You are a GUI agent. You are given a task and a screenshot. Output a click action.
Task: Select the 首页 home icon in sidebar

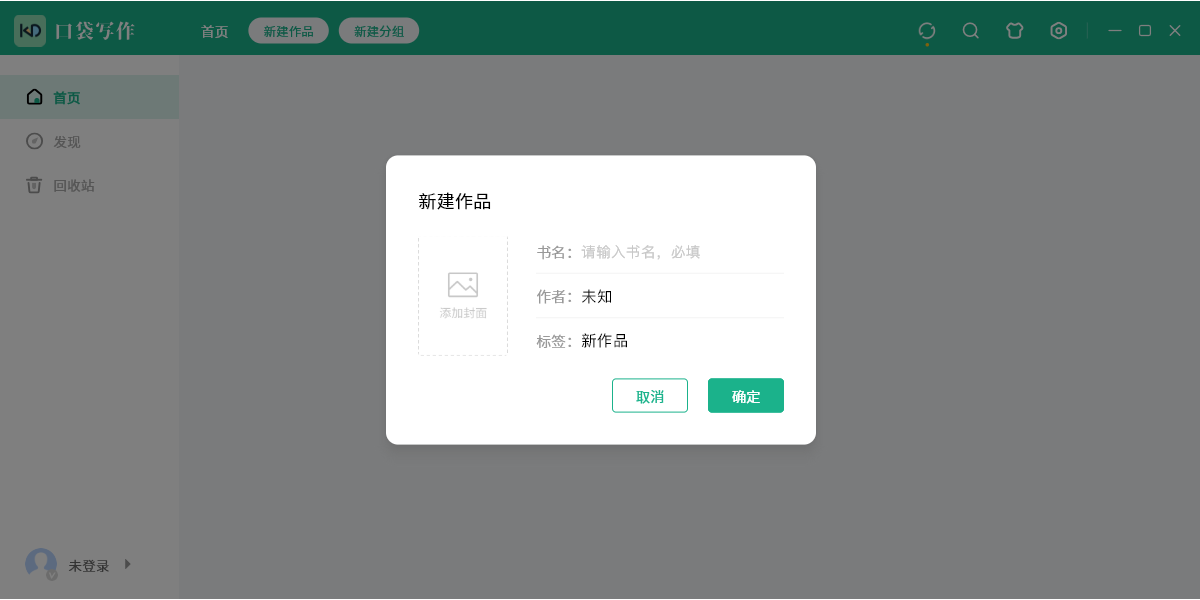(x=33, y=97)
